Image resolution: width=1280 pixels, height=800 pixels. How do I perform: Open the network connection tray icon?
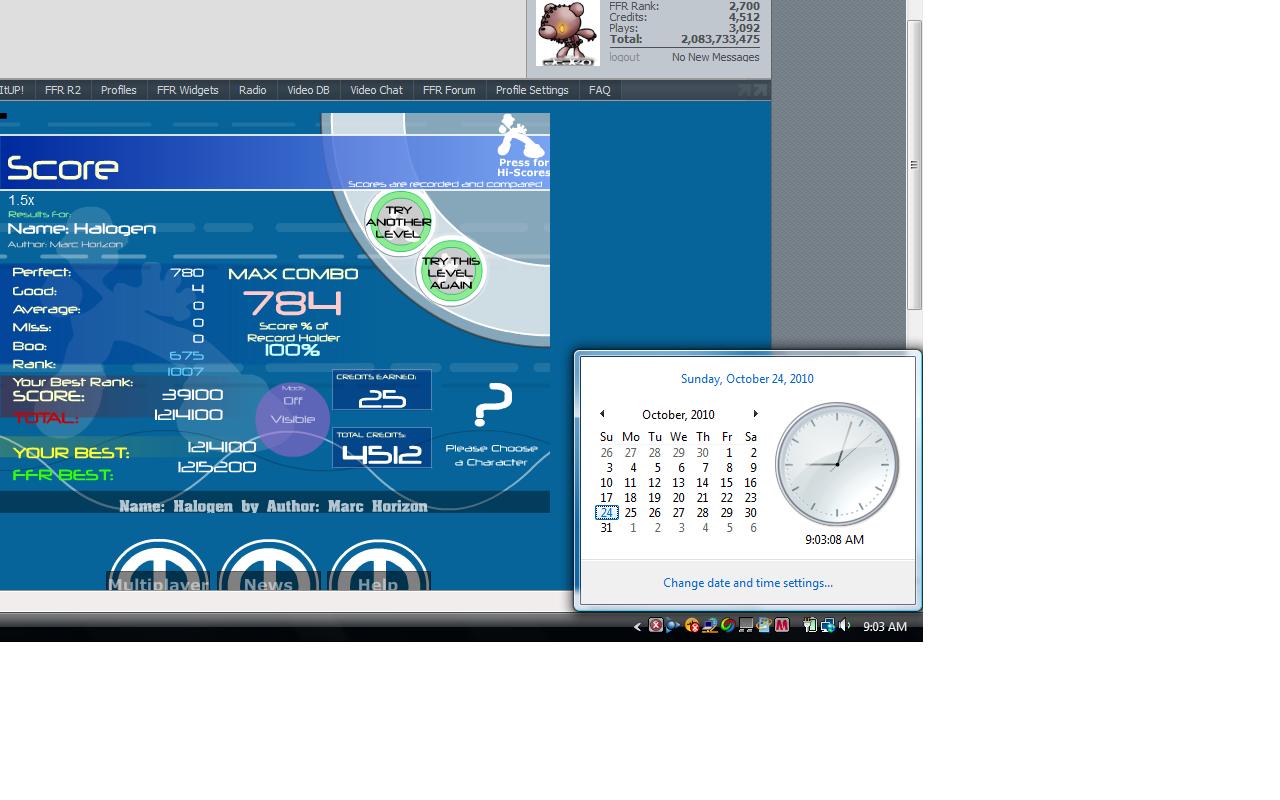[827, 626]
